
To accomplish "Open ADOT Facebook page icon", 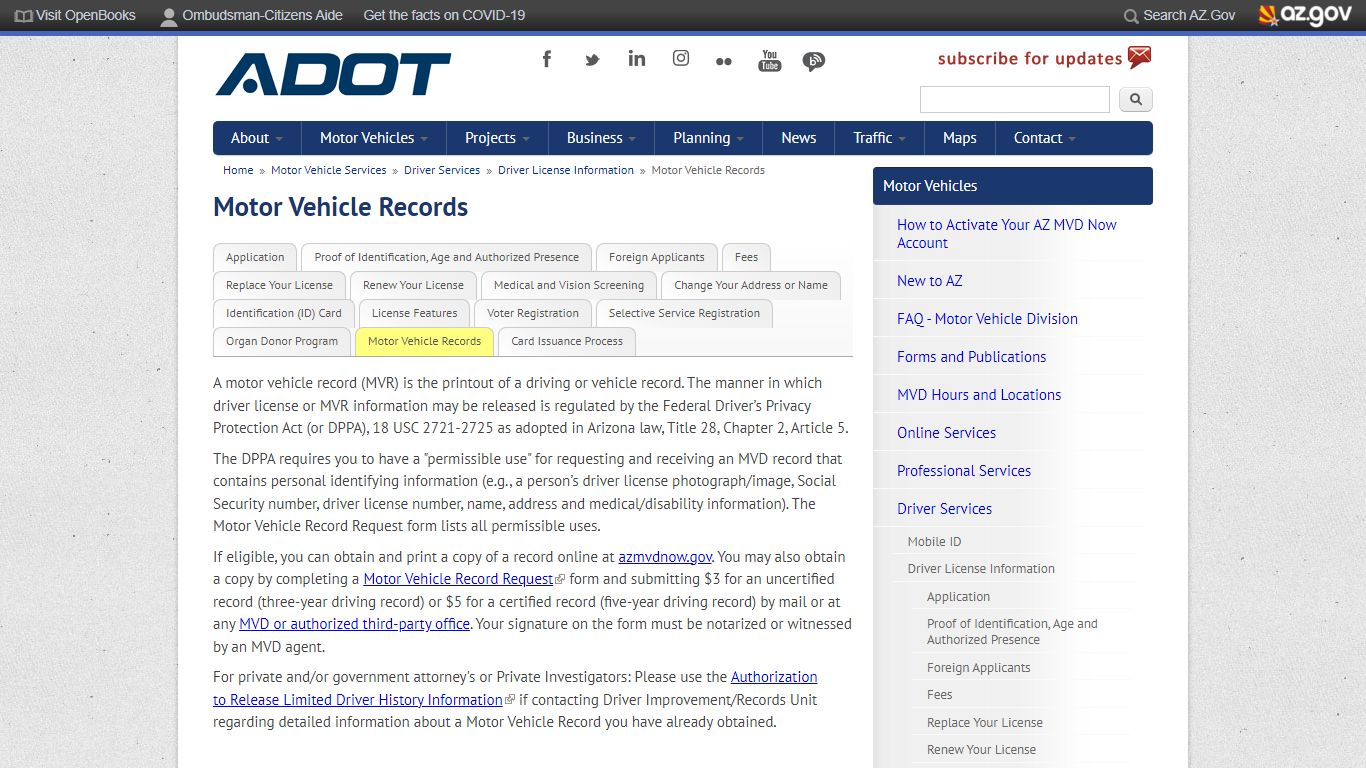I will (x=547, y=59).
